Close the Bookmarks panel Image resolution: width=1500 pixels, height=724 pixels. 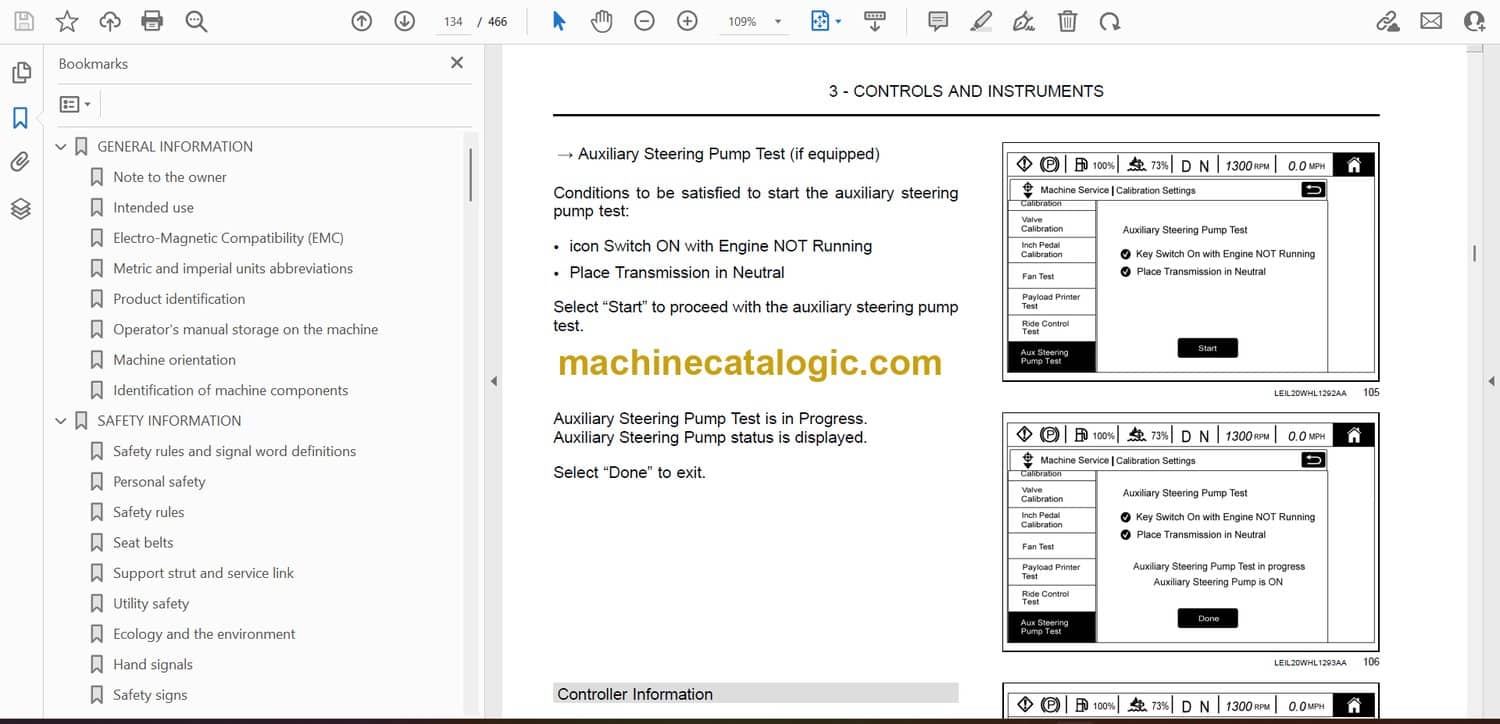(x=457, y=63)
